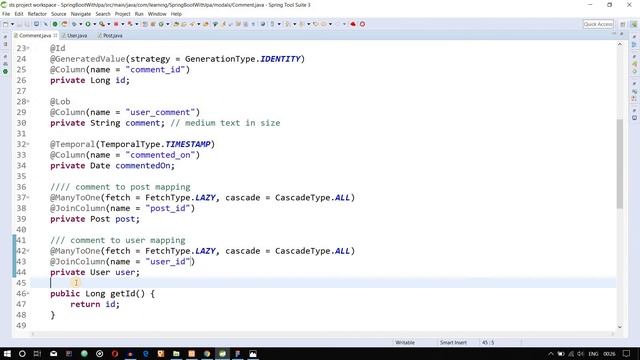
Task: Click the editor horizontal scrollbar
Action: 322,334
